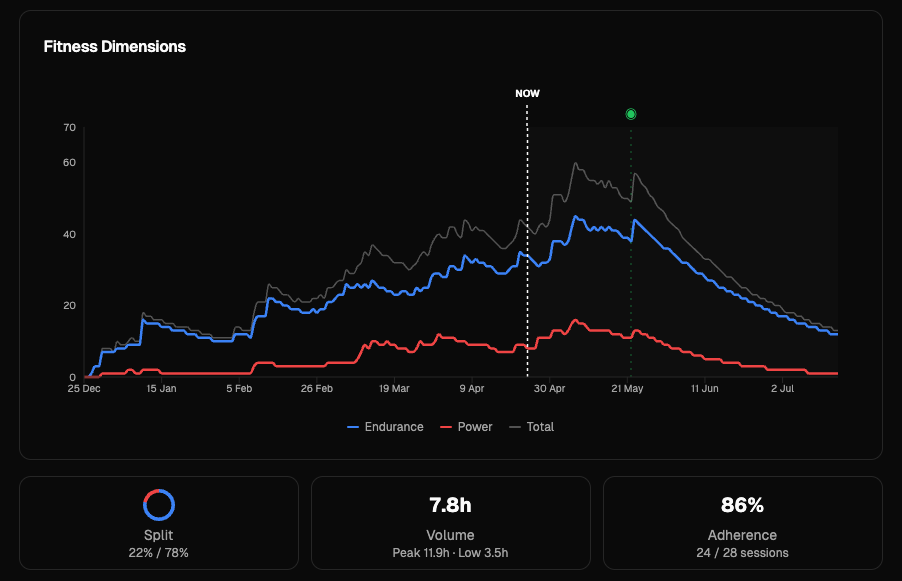The height and width of the screenshot is (581, 902).
Task: Click the 2 Jul axis label
Action: pos(782,388)
